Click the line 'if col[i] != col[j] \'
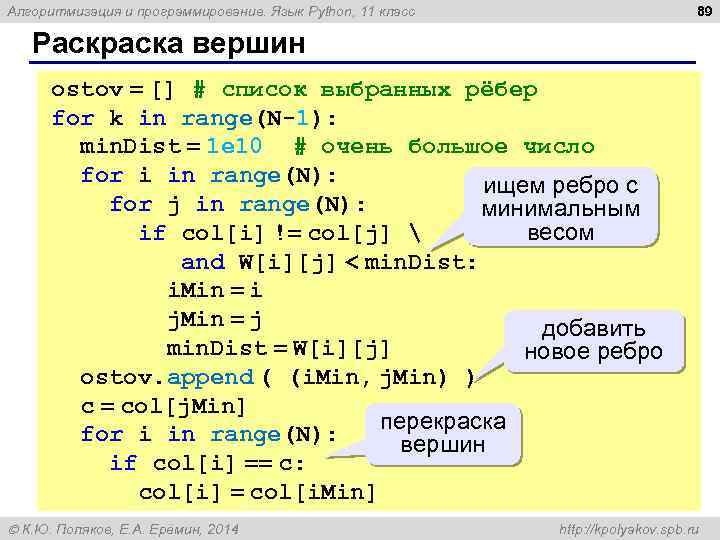 (280, 234)
